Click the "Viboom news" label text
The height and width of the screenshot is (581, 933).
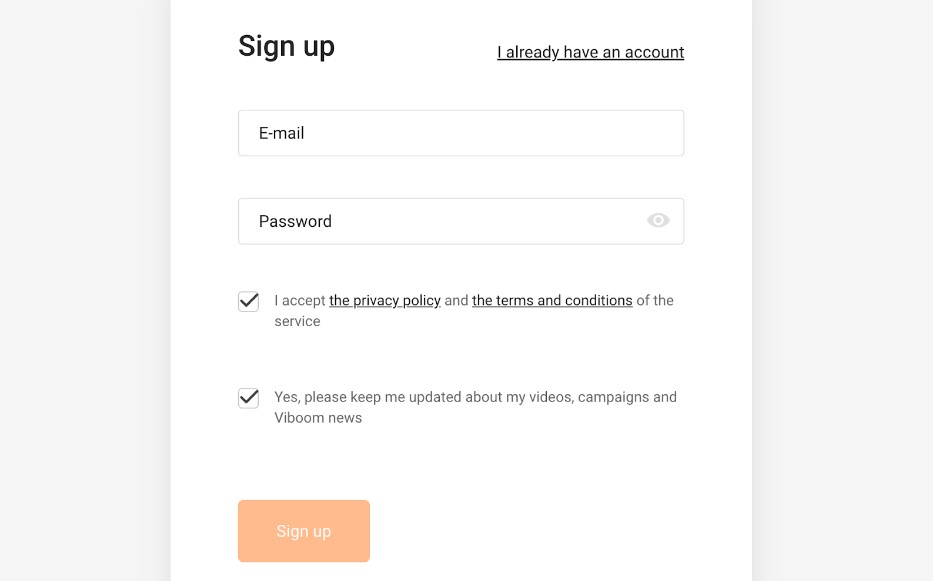(x=318, y=418)
